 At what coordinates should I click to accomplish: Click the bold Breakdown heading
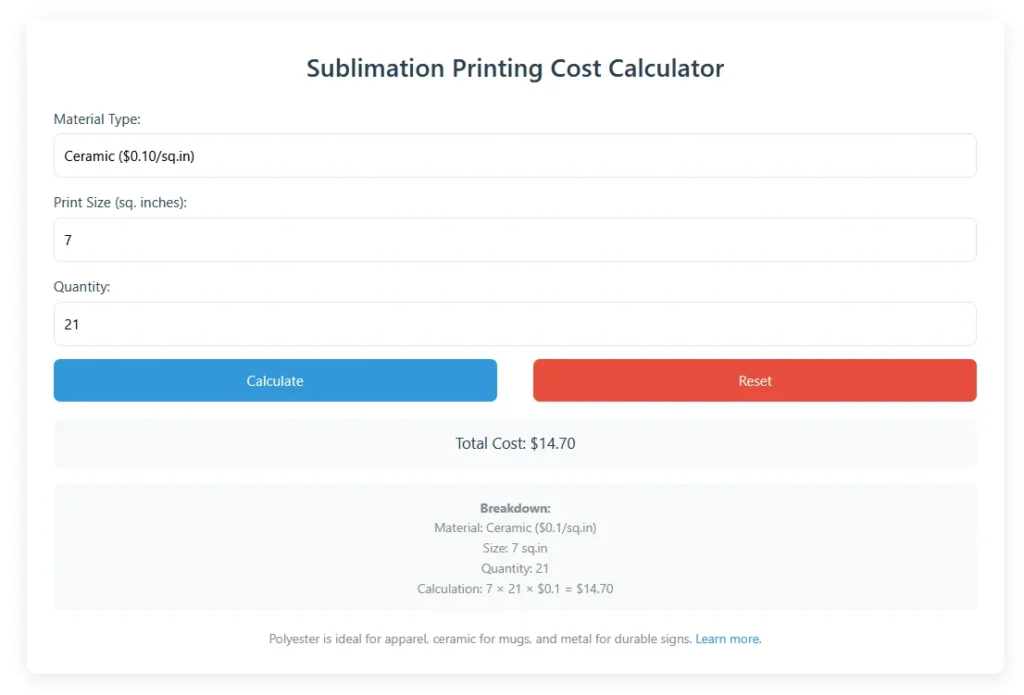pos(515,508)
